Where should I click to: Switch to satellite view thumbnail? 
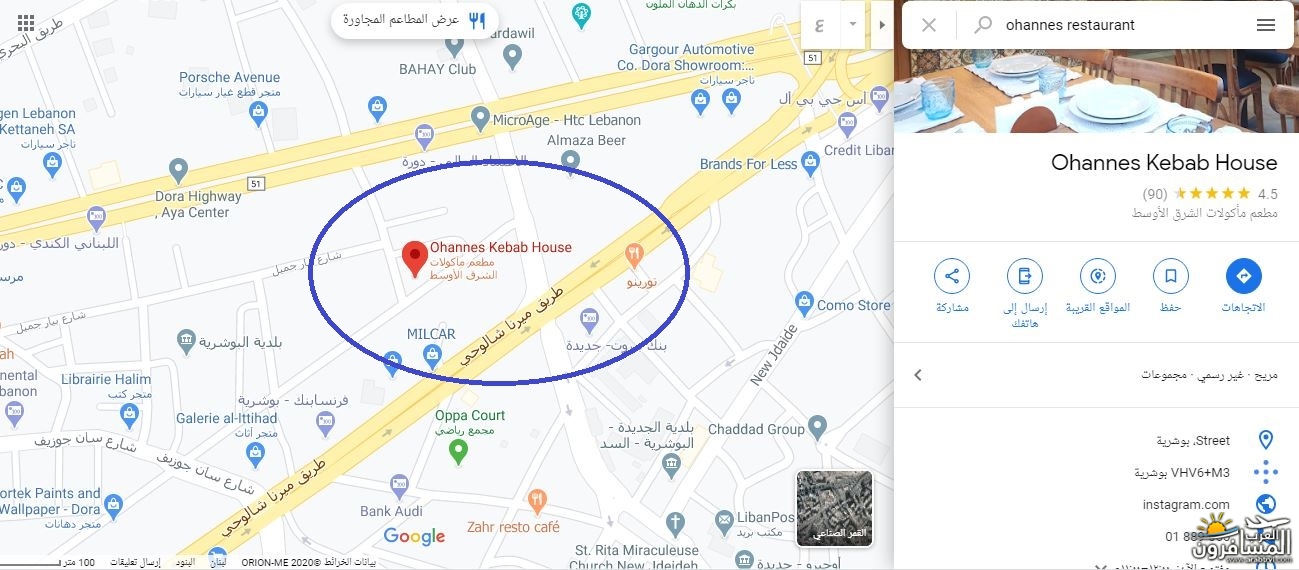[834, 509]
